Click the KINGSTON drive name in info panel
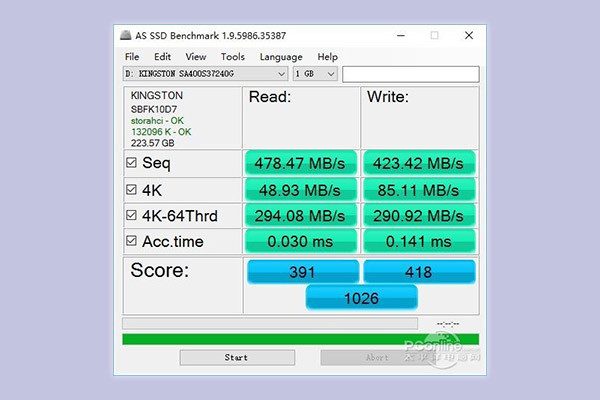Screen dimensions: 600x400 157,95
